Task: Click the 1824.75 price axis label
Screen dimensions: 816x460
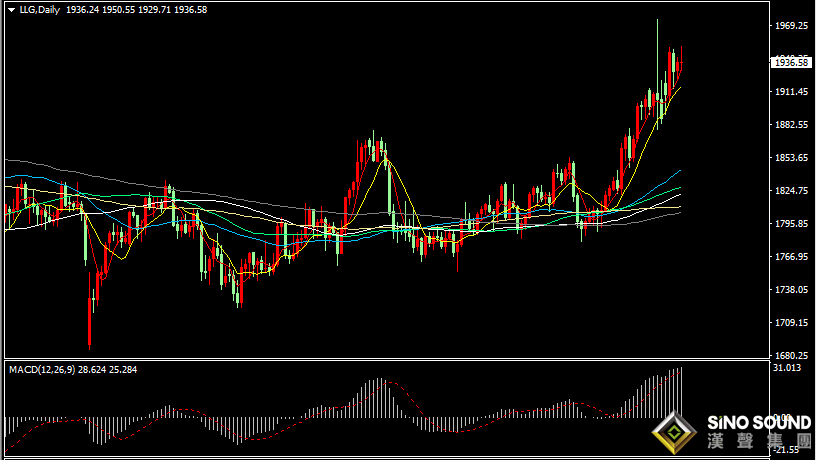Action: [x=792, y=190]
